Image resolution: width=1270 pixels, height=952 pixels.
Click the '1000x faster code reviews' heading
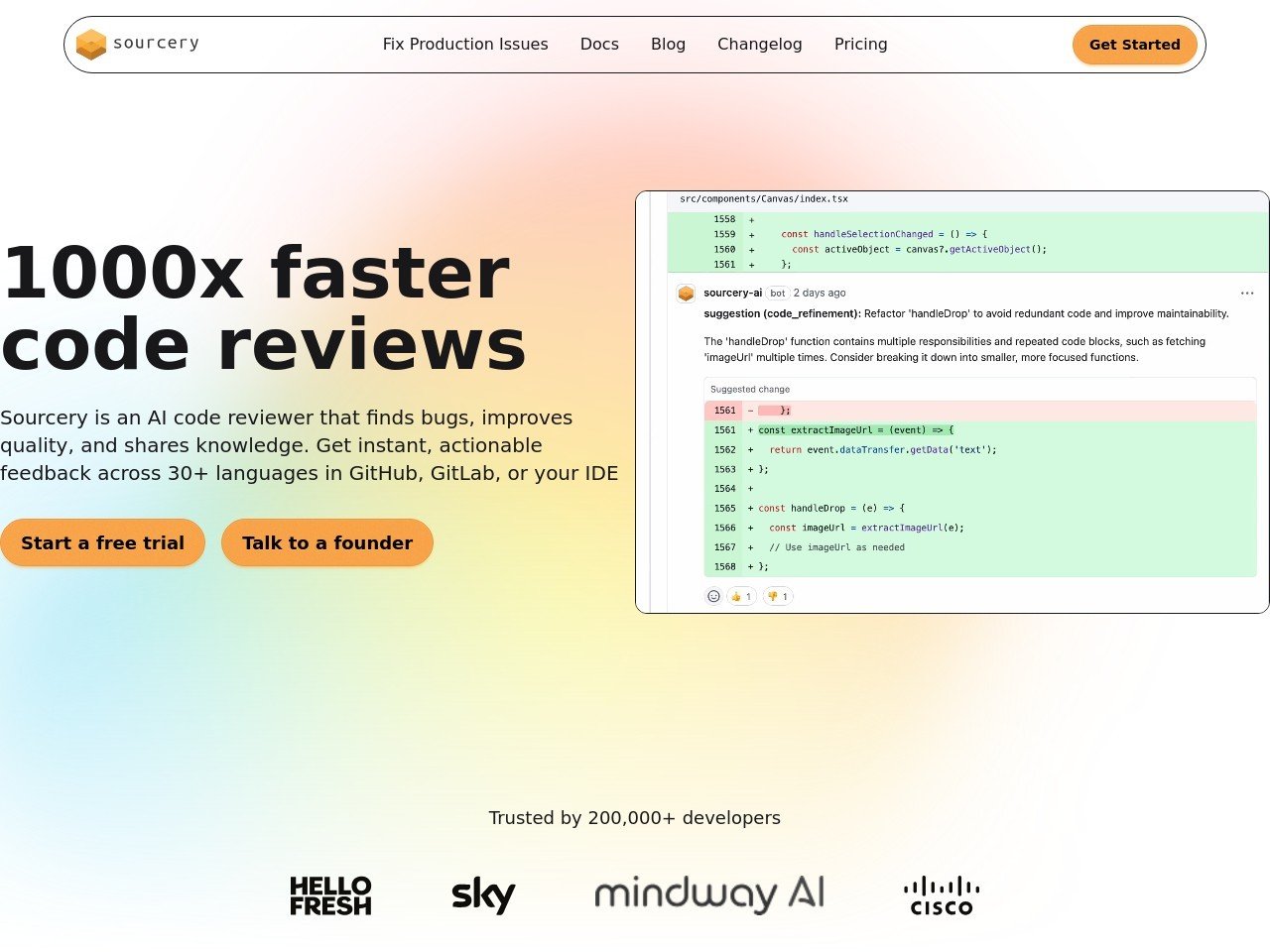[263, 308]
